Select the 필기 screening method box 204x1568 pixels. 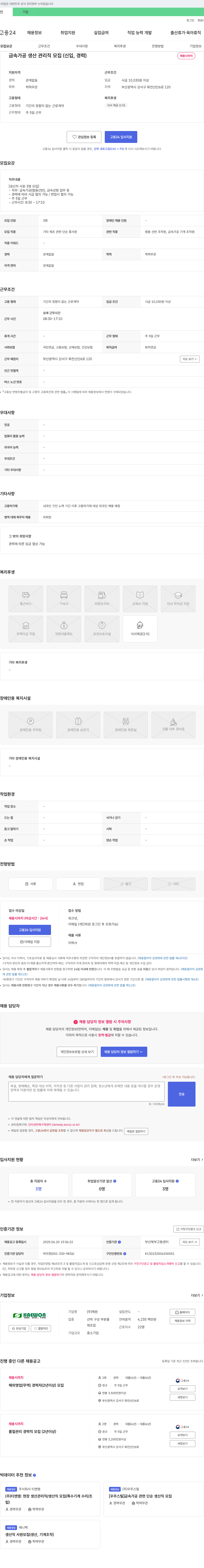[x=125, y=884]
